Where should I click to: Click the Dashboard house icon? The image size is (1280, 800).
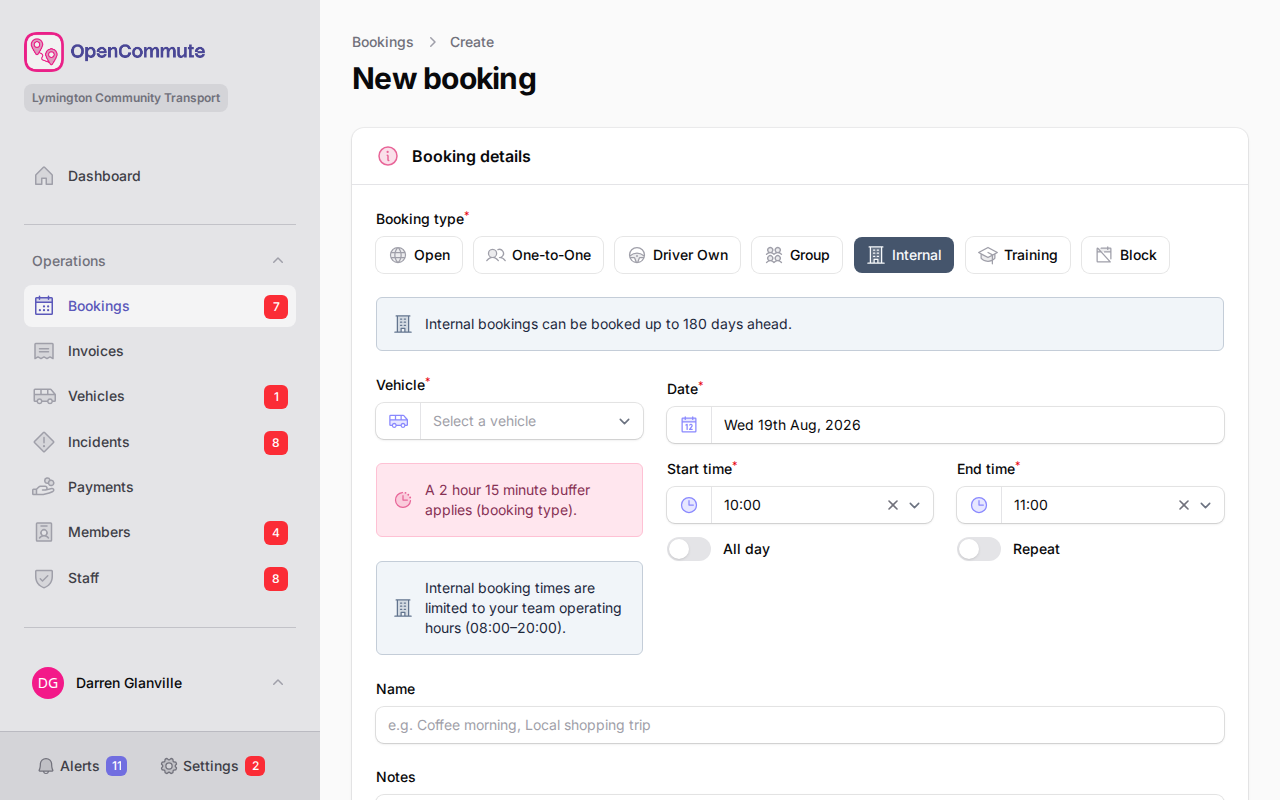(x=44, y=176)
